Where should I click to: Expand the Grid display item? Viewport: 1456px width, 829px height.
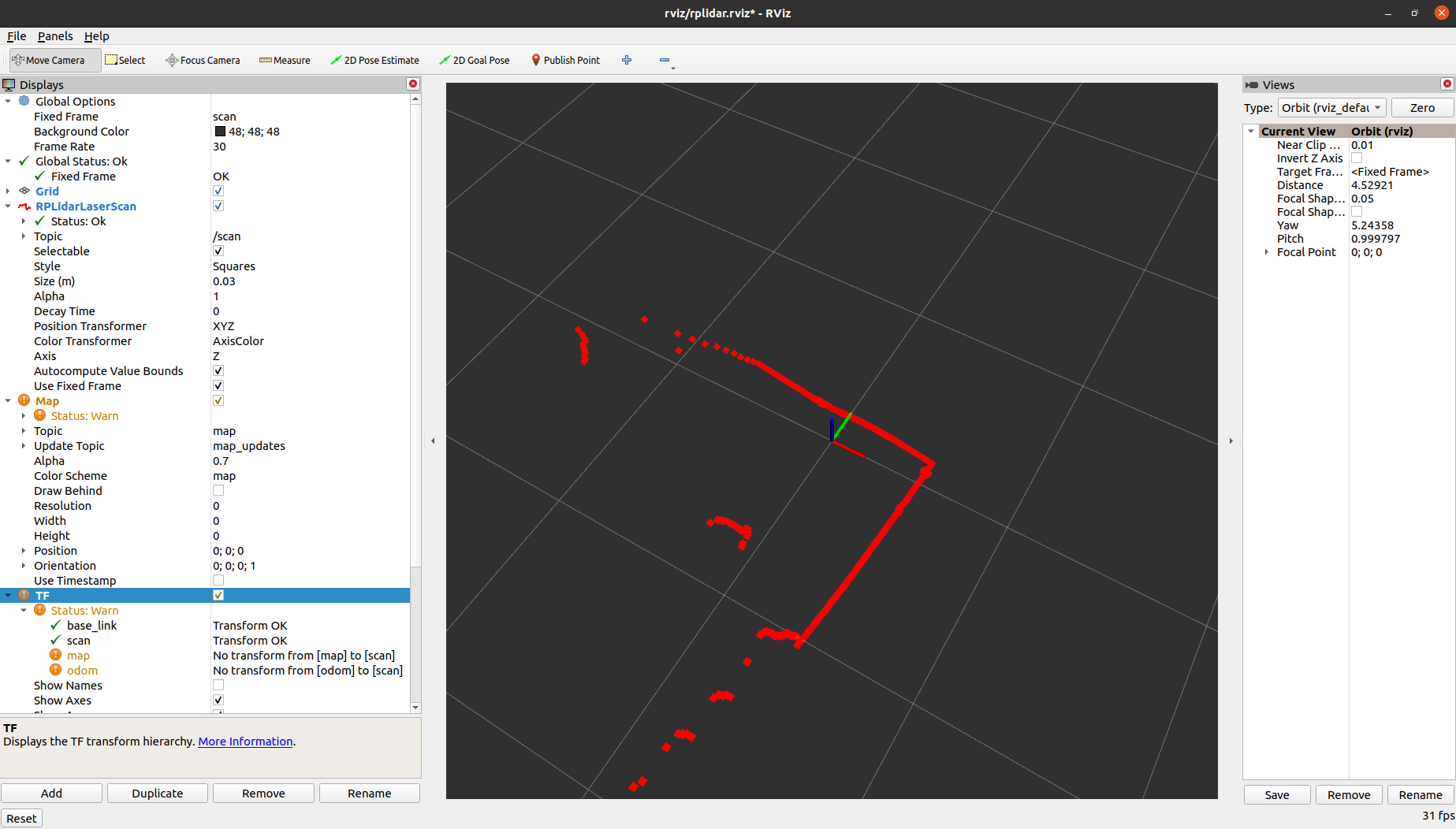click(x=8, y=191)
